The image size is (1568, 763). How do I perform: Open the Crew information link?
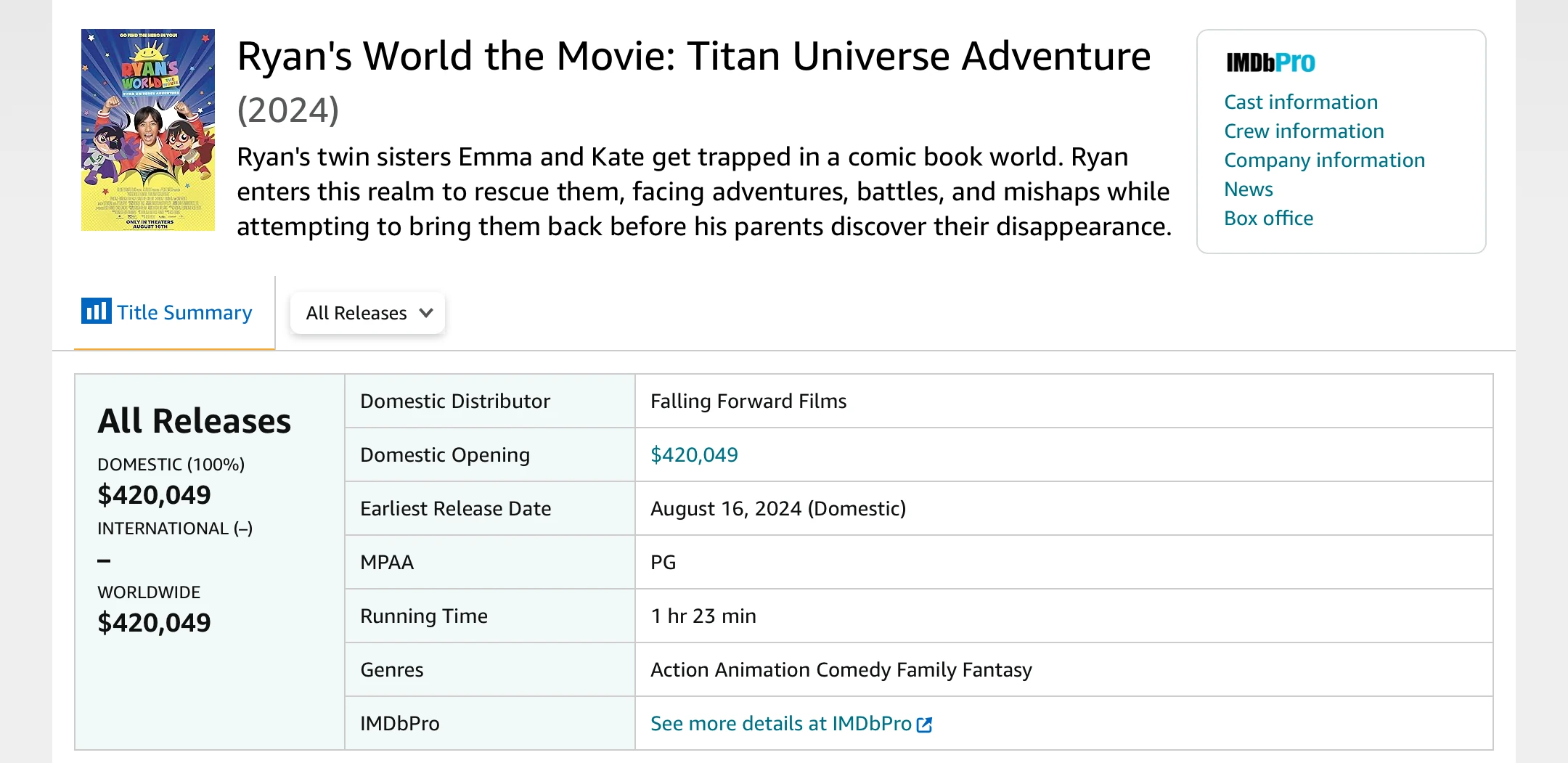click(1304, 131)
